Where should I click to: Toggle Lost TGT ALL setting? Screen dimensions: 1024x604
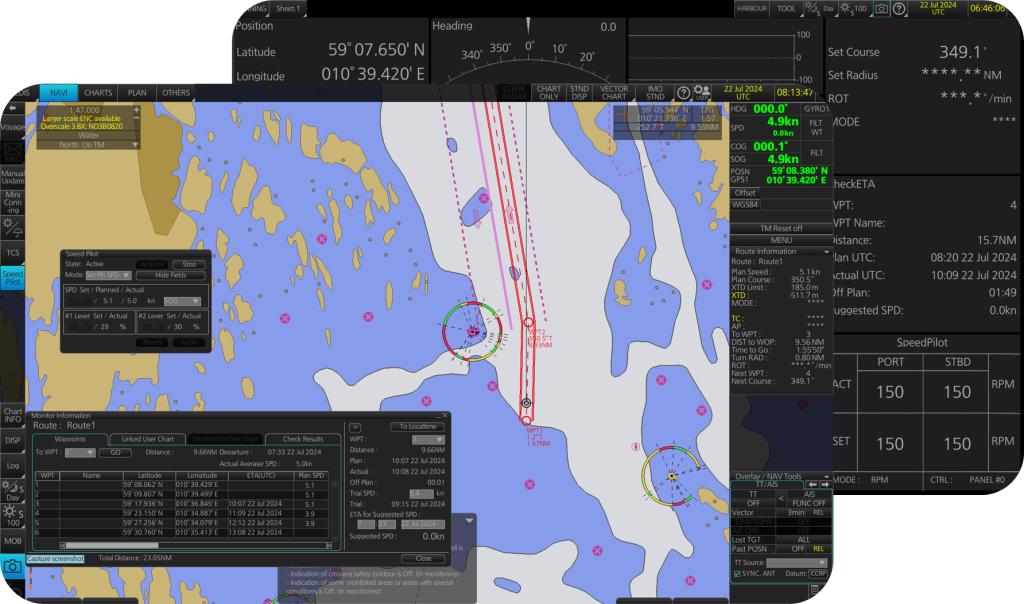(x=804, y=540)
